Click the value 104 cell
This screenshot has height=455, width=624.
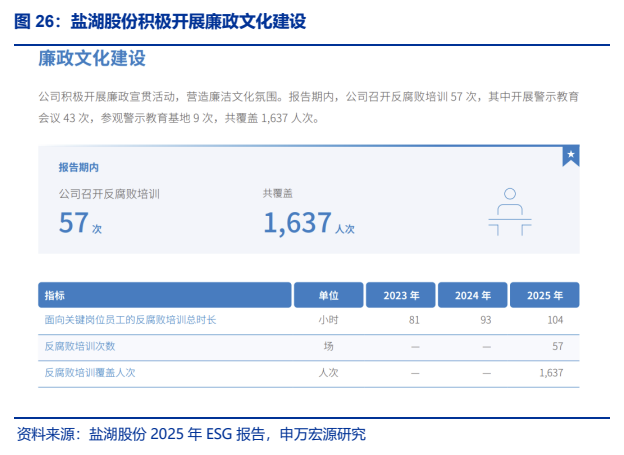point(555,320)
